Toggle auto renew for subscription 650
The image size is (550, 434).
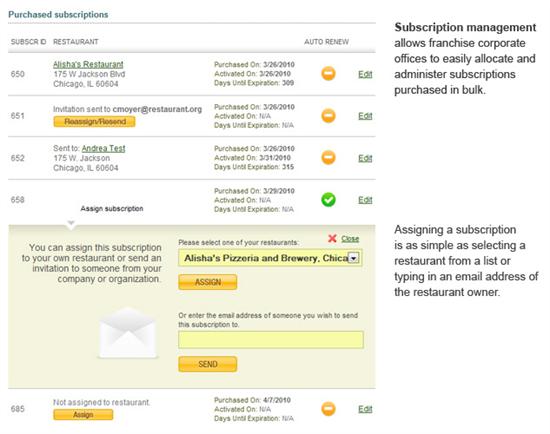coord(328,74)
